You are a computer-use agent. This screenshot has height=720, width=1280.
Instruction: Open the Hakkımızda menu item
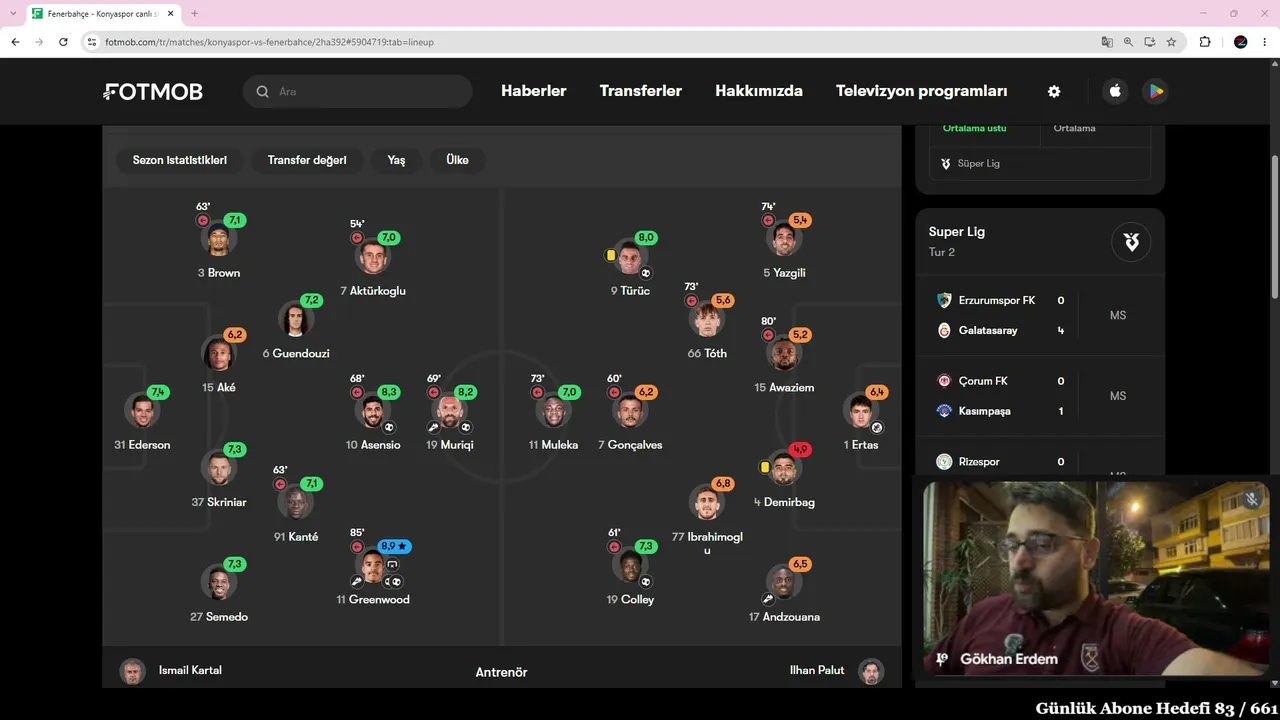pos(759,91)
